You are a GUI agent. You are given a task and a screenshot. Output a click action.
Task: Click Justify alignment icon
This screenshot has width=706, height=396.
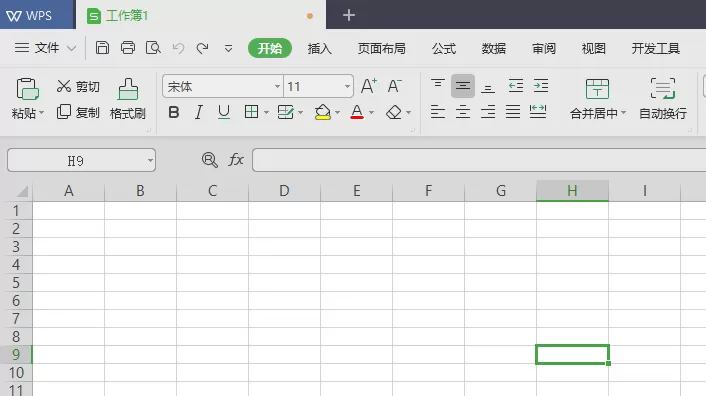(x=513, y=112)
